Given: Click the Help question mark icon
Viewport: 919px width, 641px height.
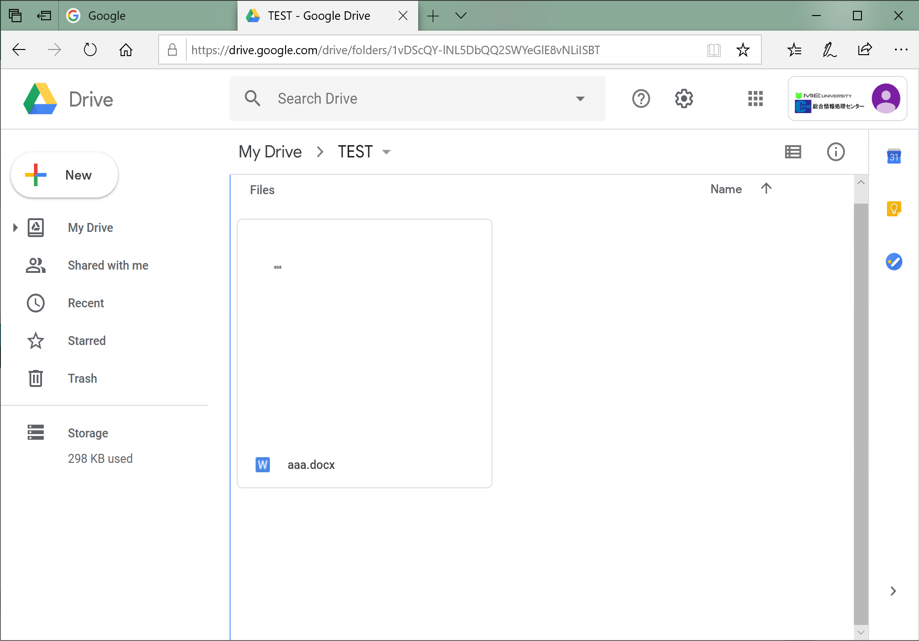Looking at the screenshot, I should click(641, 99).
